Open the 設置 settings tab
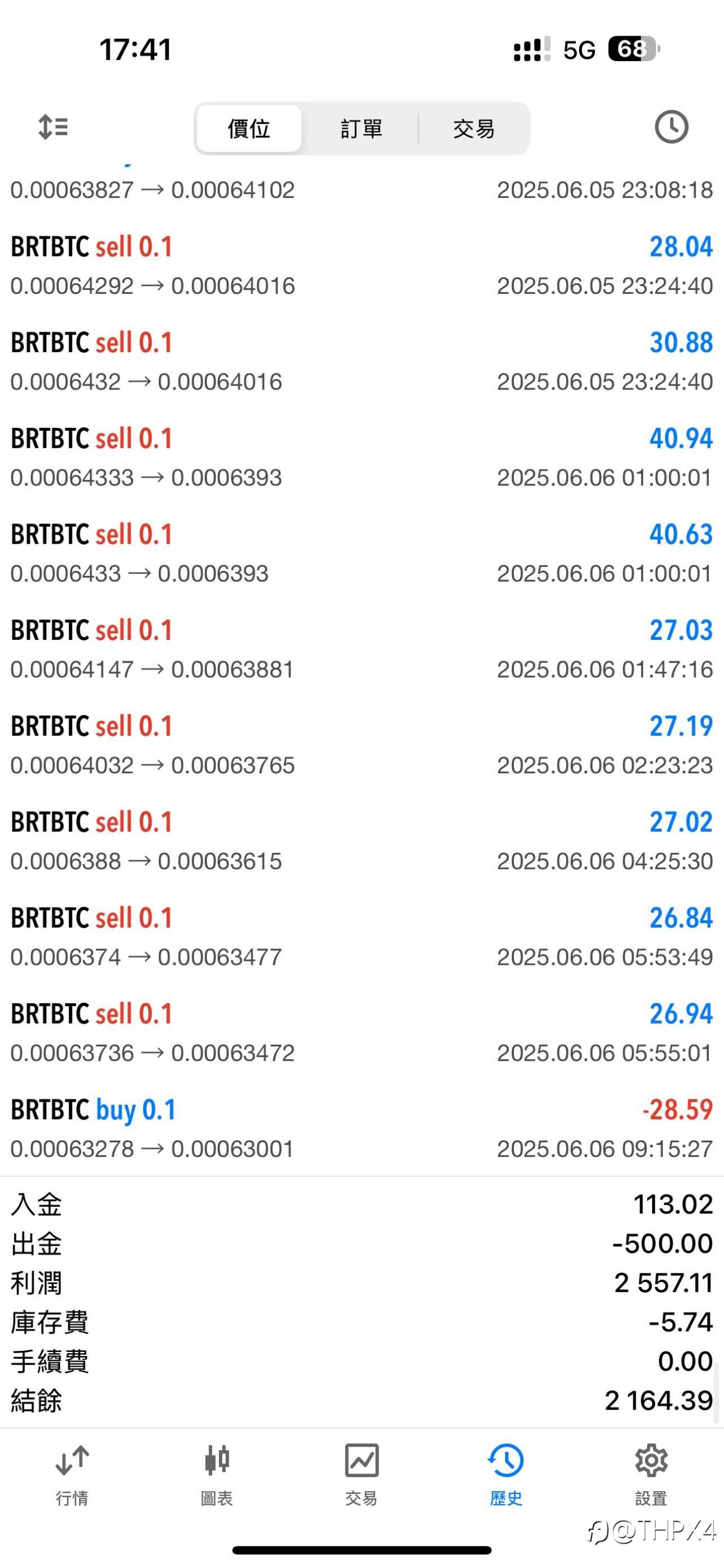This screenshot has height=1568, width=724. point(651,1475)
